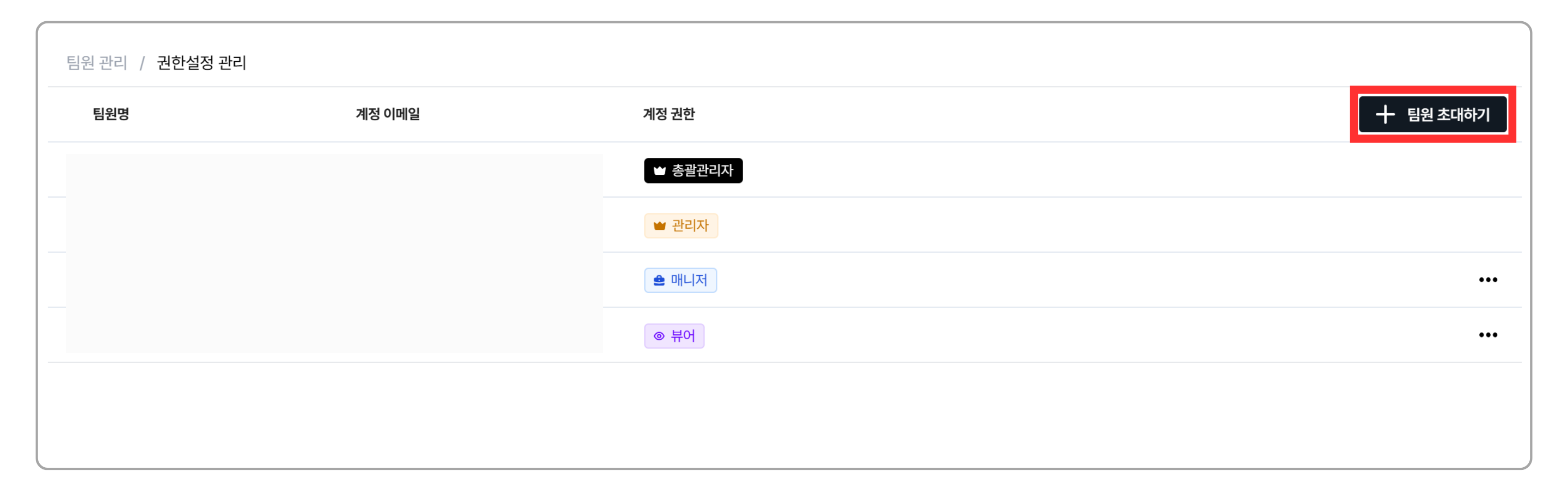Image resolution: width=1568 pixels, height=477 pixels.
Task: Click the 팀원명 column header
Action: [111, 114]
